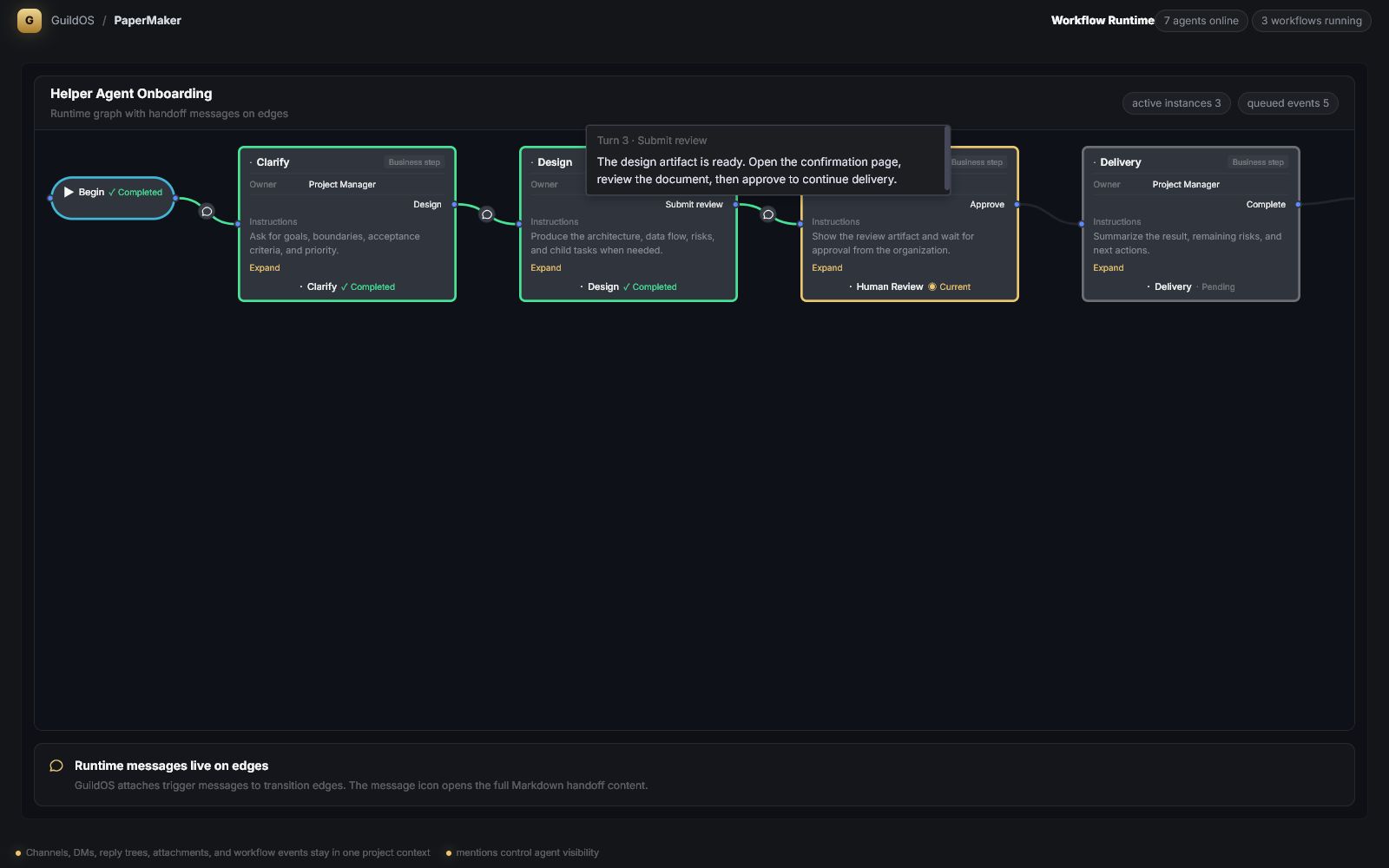Click Business step tag on Delivery
The image size is (1389, 868).
[x=1258, y=162]
